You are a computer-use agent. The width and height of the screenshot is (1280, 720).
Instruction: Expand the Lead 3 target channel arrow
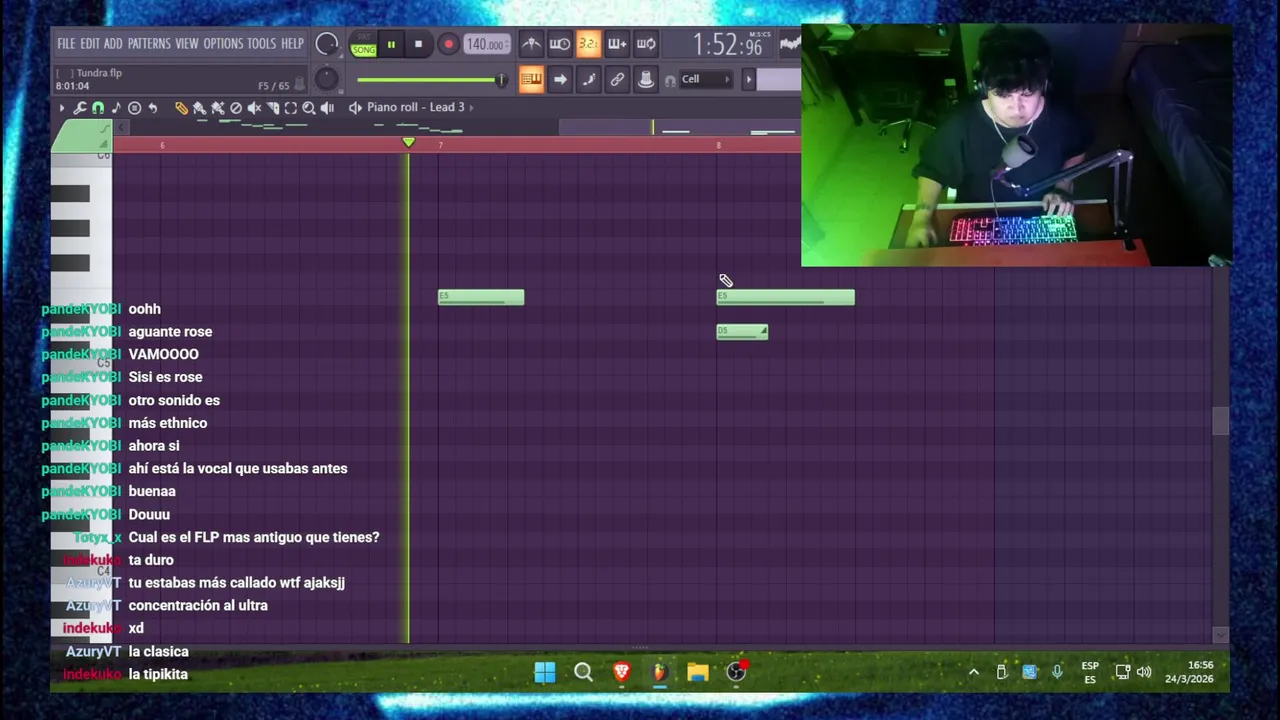472,107
